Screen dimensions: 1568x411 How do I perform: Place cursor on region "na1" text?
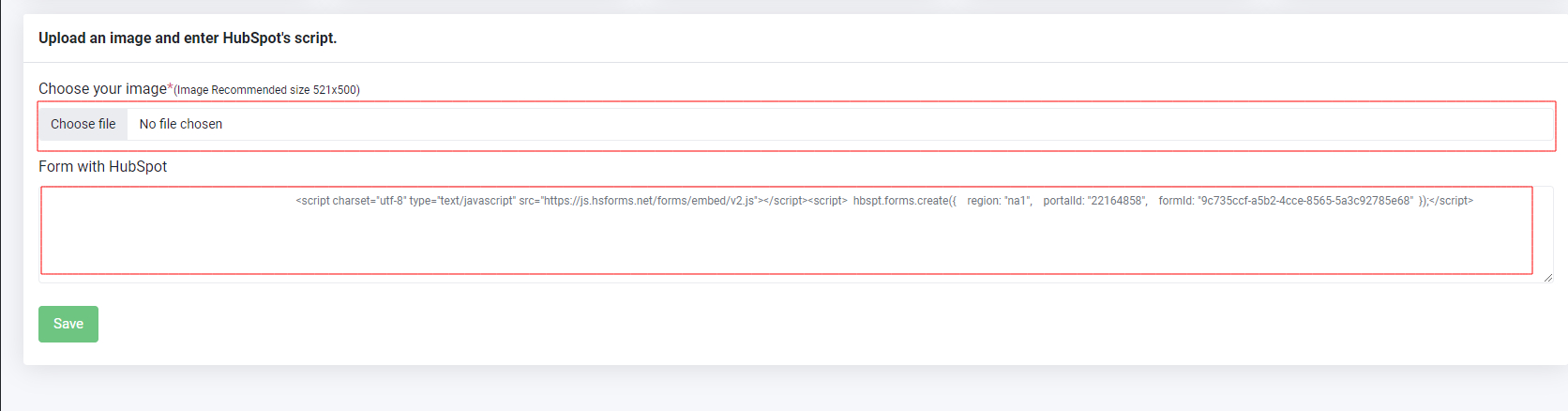pyautogui.click(x=1017, y=201)
